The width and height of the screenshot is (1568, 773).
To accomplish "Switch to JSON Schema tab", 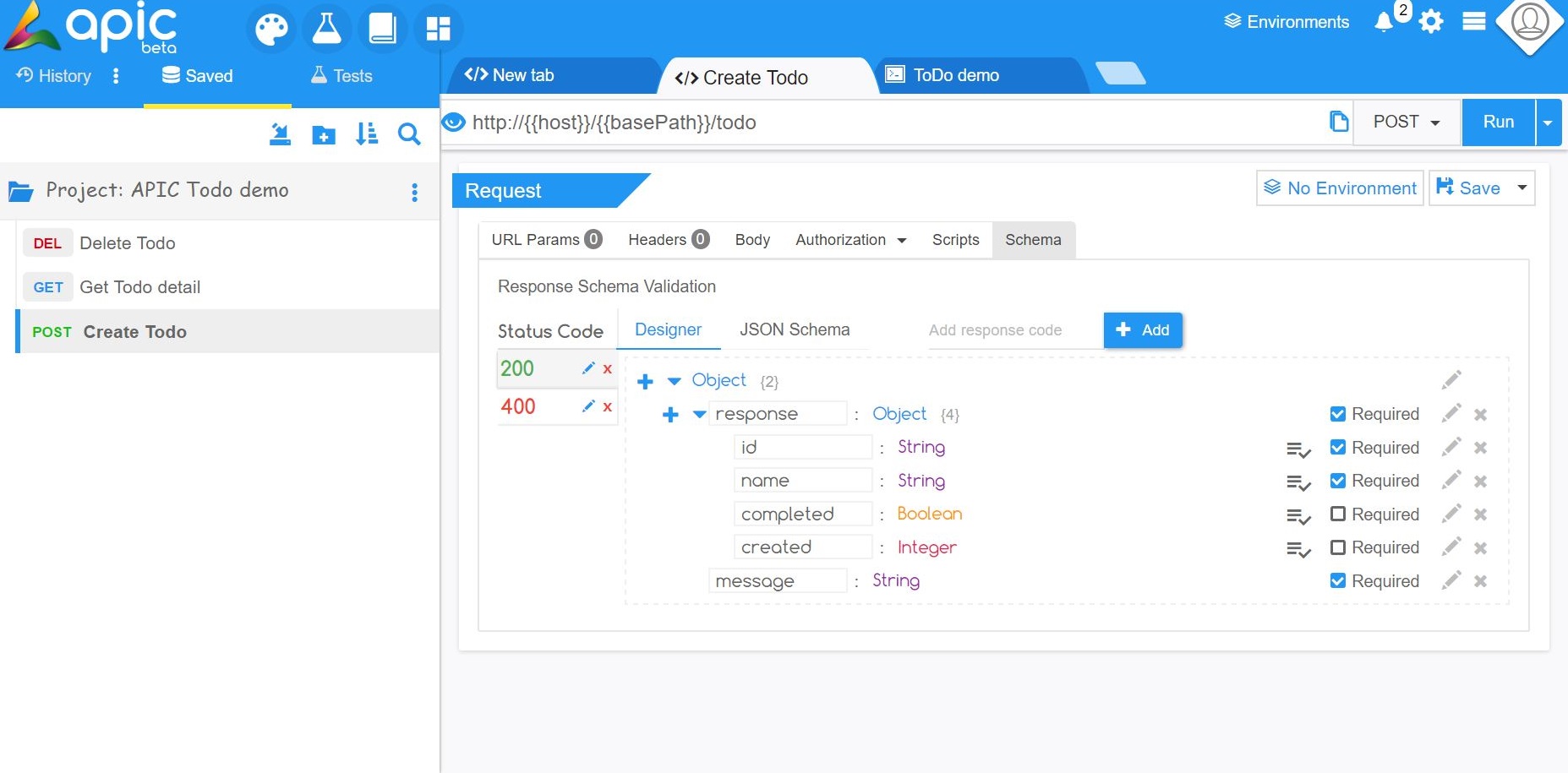I will point(795,329).
